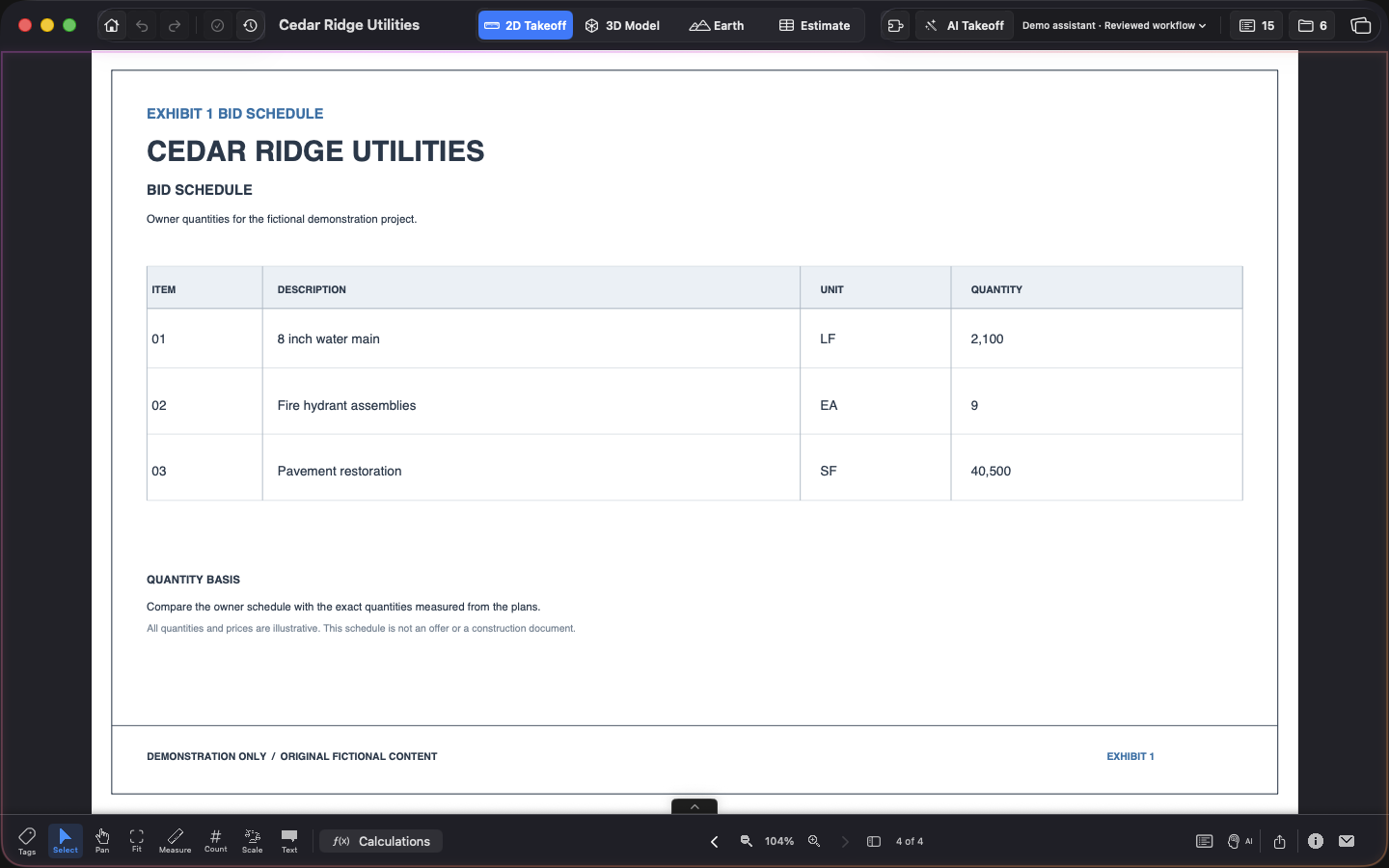1389x868 pixels.
Task: Go to the Home screen icon
Action: [x=112, y=26]
